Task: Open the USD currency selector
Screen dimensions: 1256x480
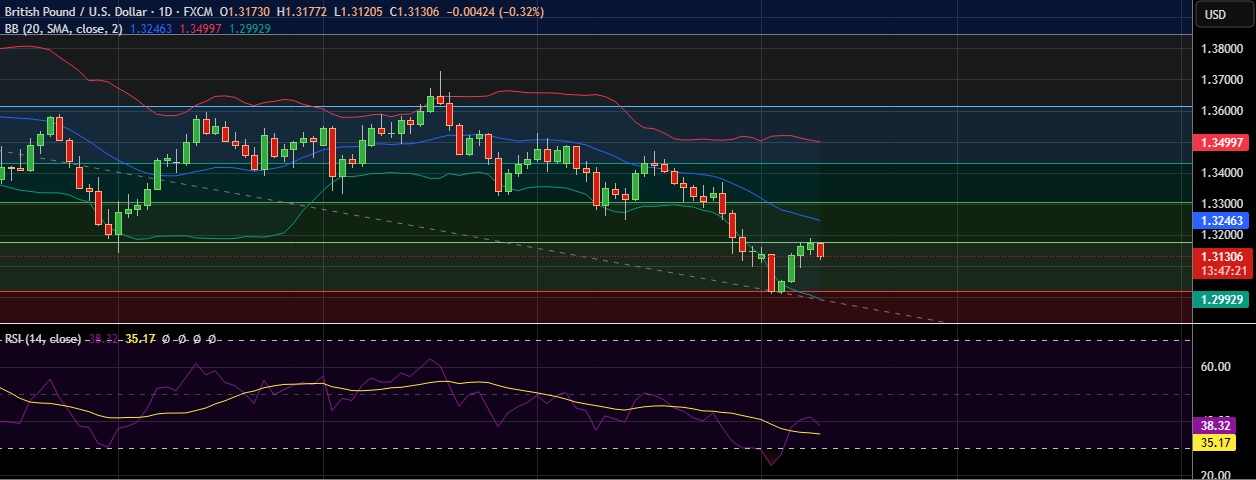Action: point(1215,14)
